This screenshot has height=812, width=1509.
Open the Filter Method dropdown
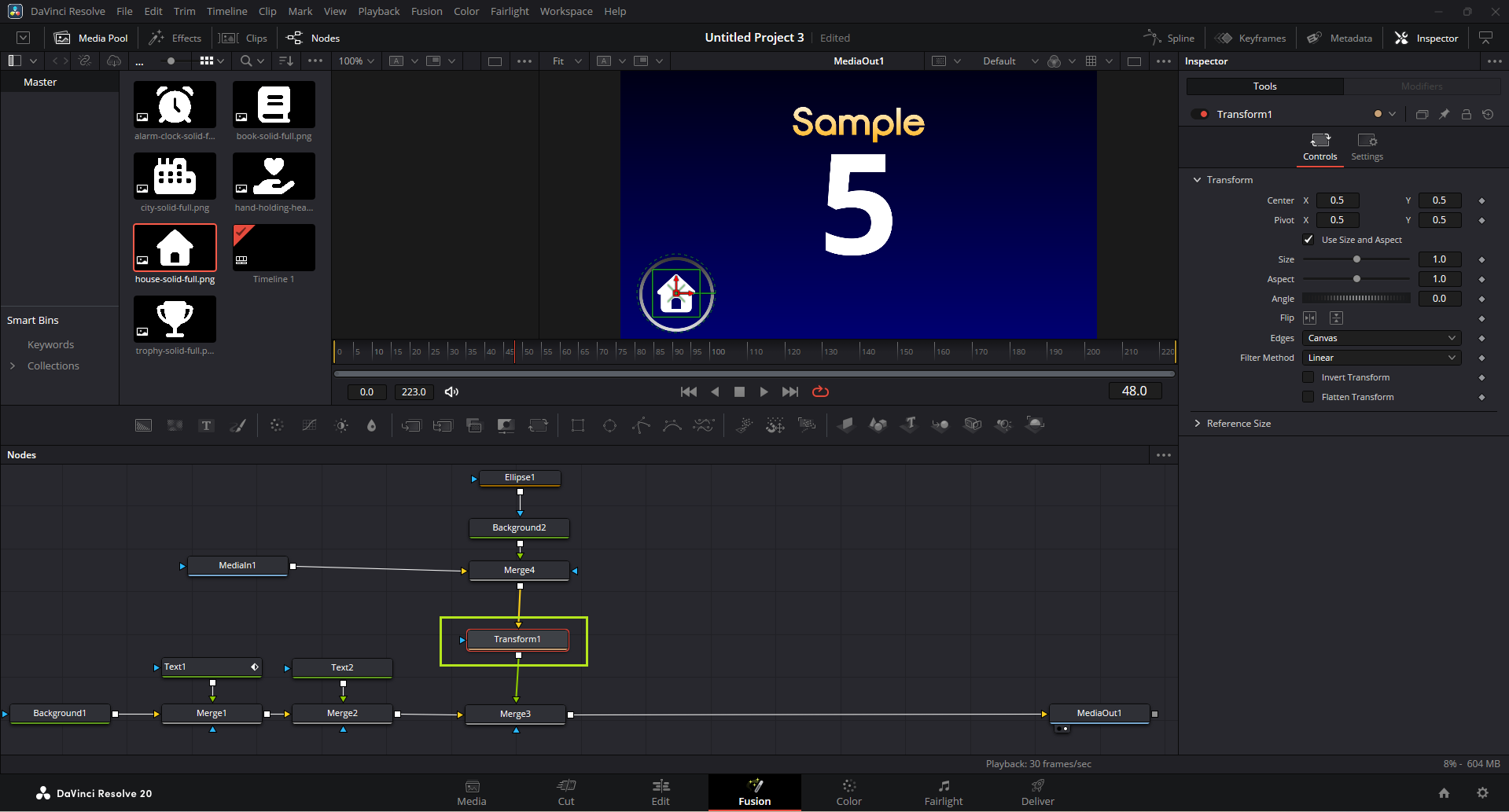pos(1382,358)
